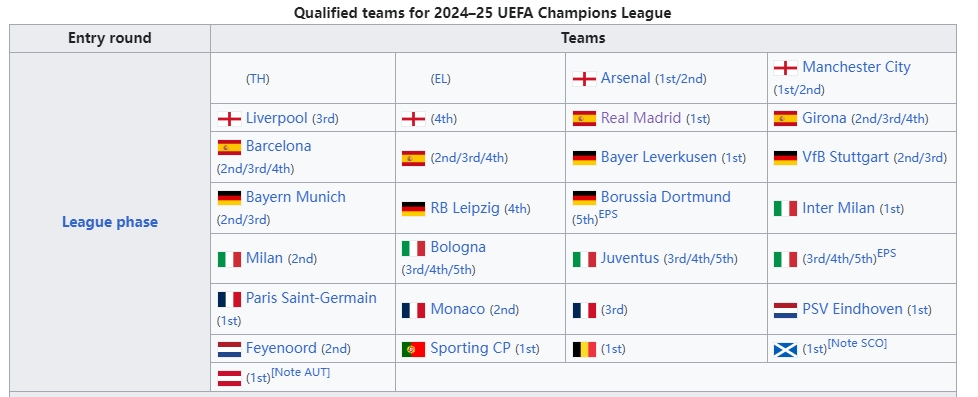Click the Scotland flag icon
This screenshot has height=397, width=978.
point(785,350)
